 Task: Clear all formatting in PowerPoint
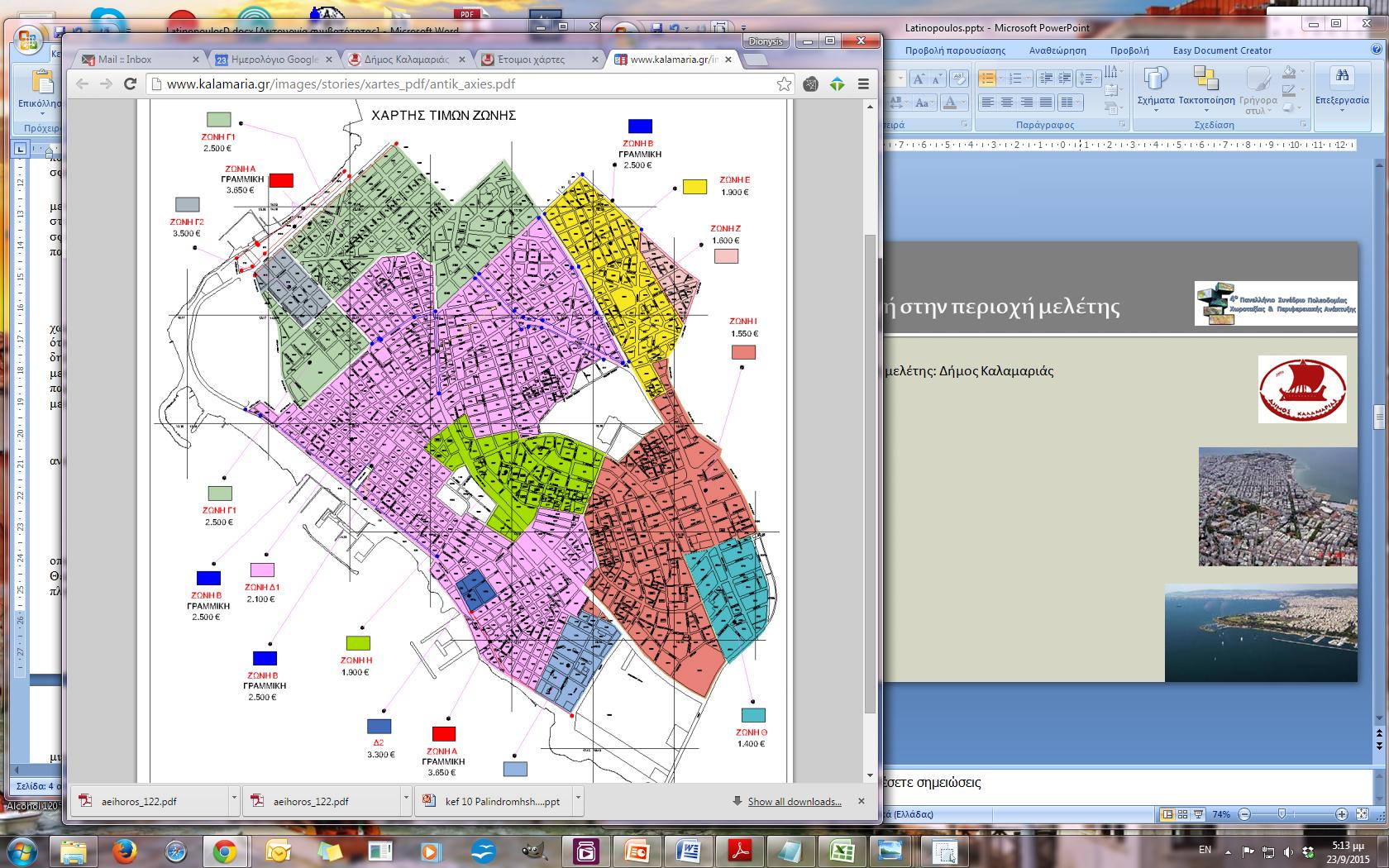(x=958, y=79)
